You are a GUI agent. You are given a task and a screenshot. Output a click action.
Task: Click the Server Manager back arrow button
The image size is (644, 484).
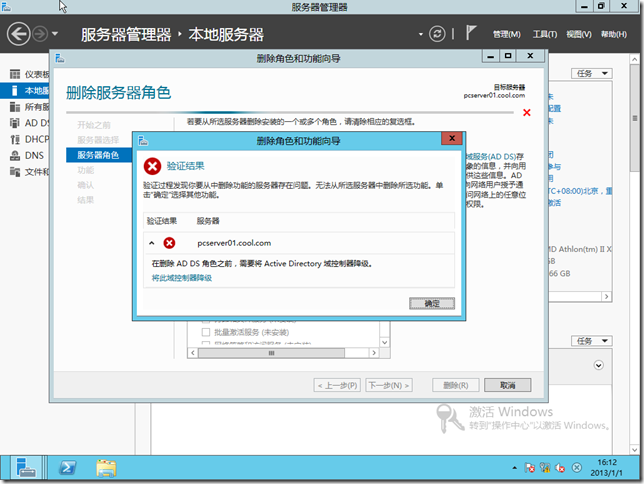pyautogui.click(x=18, y=34)
